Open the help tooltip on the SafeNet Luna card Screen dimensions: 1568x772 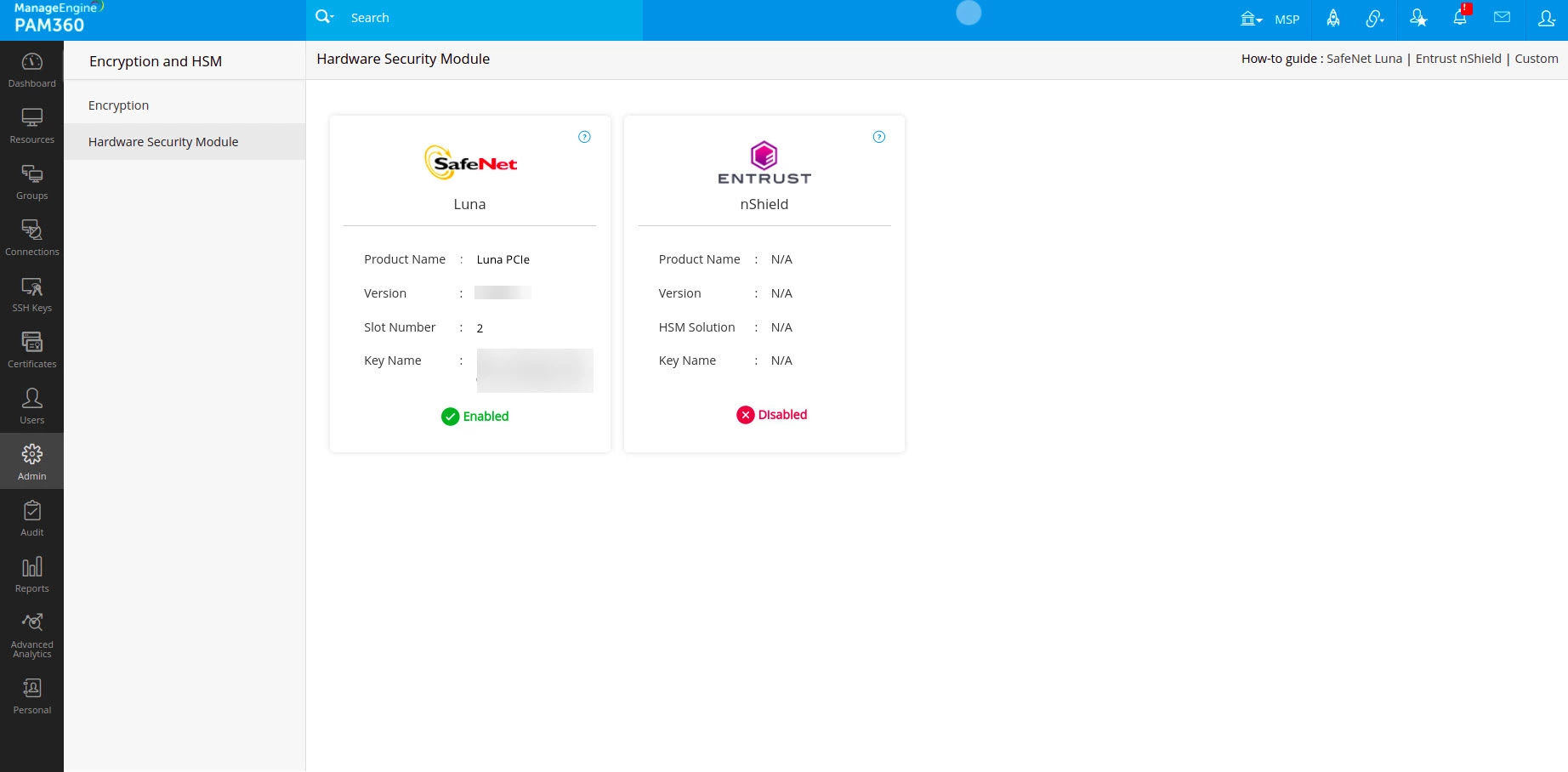pyautogui.click(x=584, y=136)
